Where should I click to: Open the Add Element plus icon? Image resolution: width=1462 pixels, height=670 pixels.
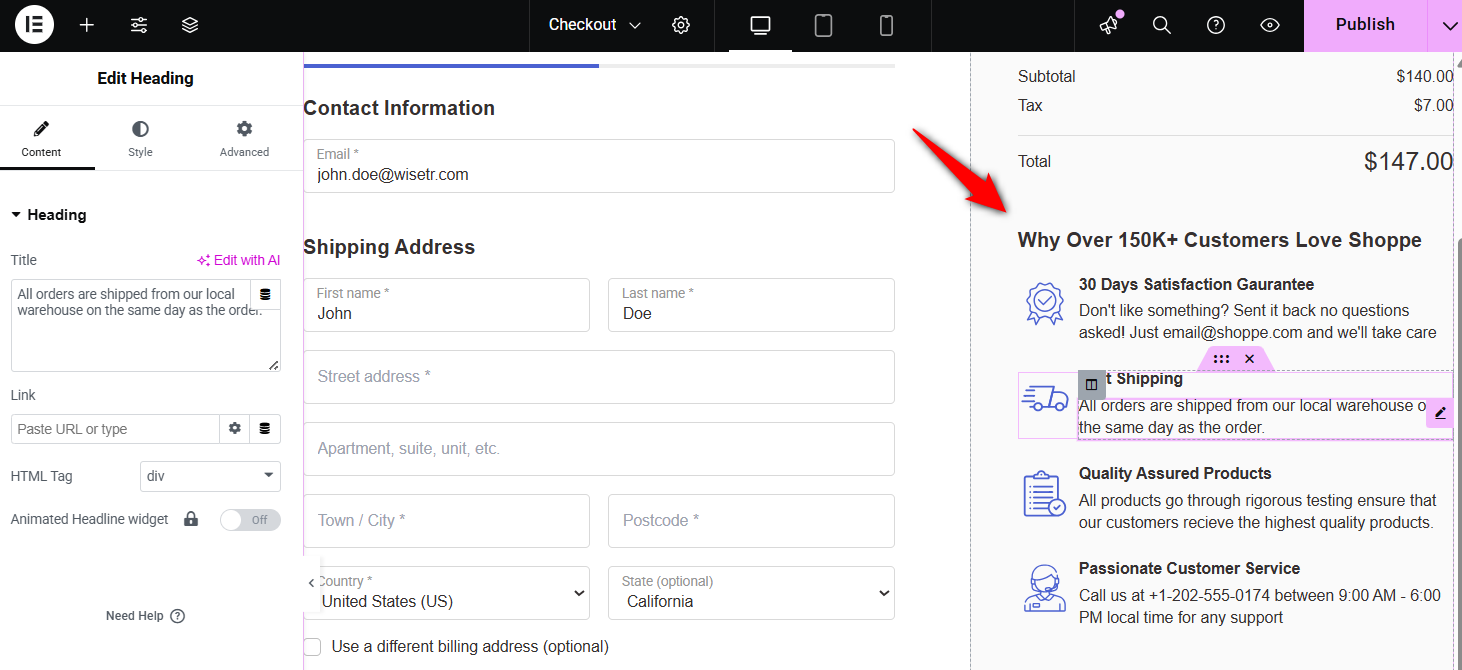[87, 25]
